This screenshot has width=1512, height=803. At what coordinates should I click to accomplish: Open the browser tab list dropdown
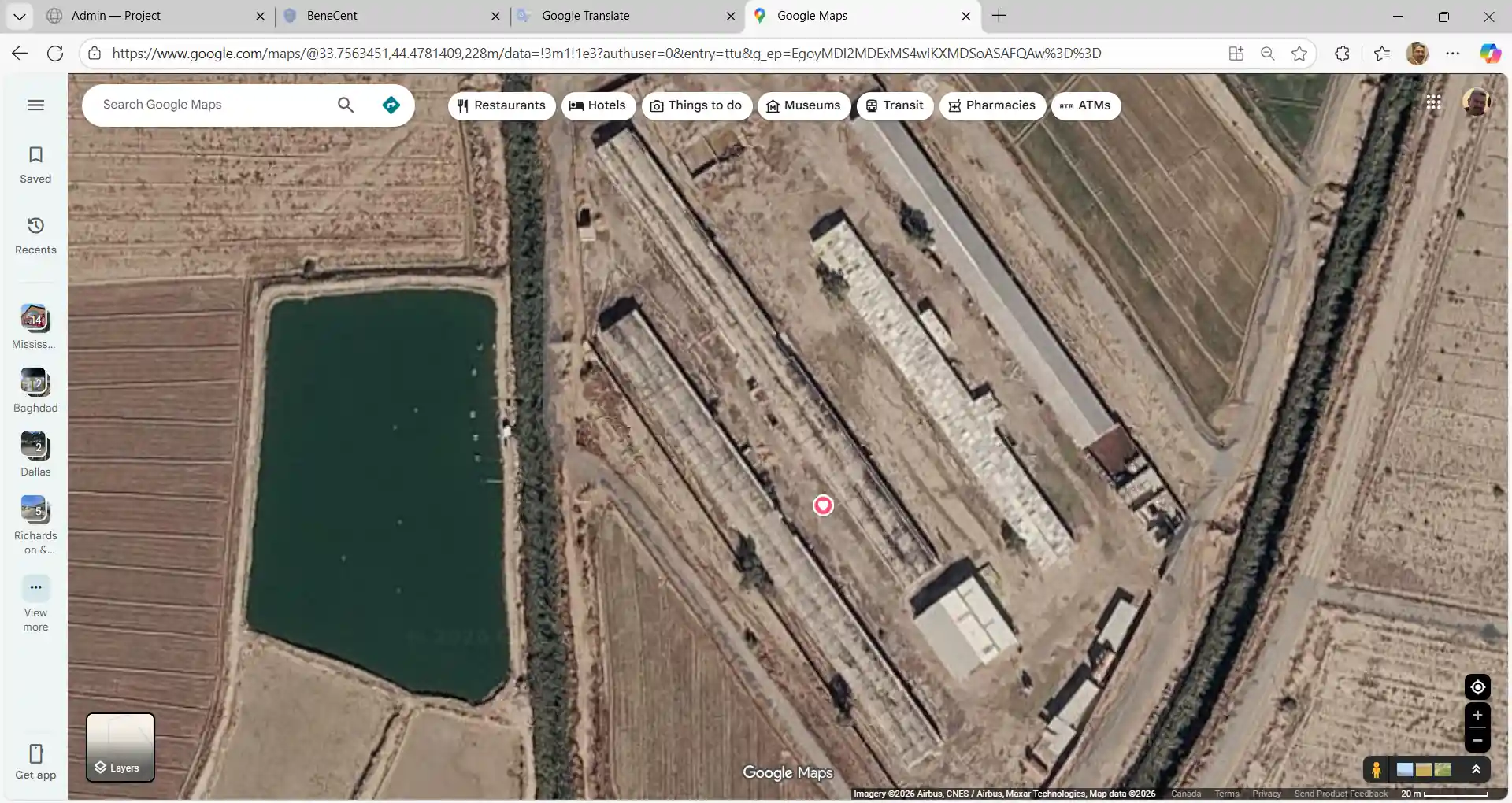[19, 16]
